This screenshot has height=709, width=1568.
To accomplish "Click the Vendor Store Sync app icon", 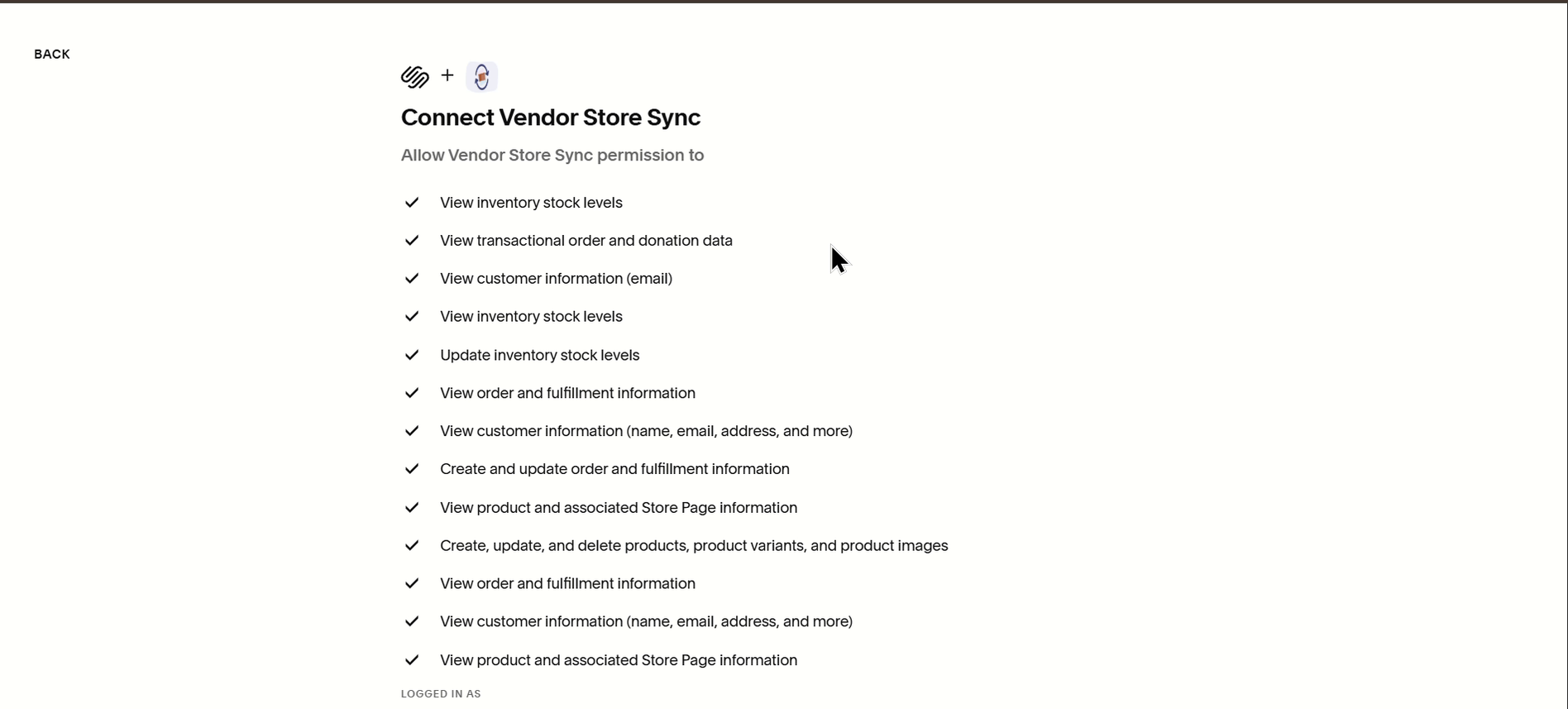I will click(481, 77).
